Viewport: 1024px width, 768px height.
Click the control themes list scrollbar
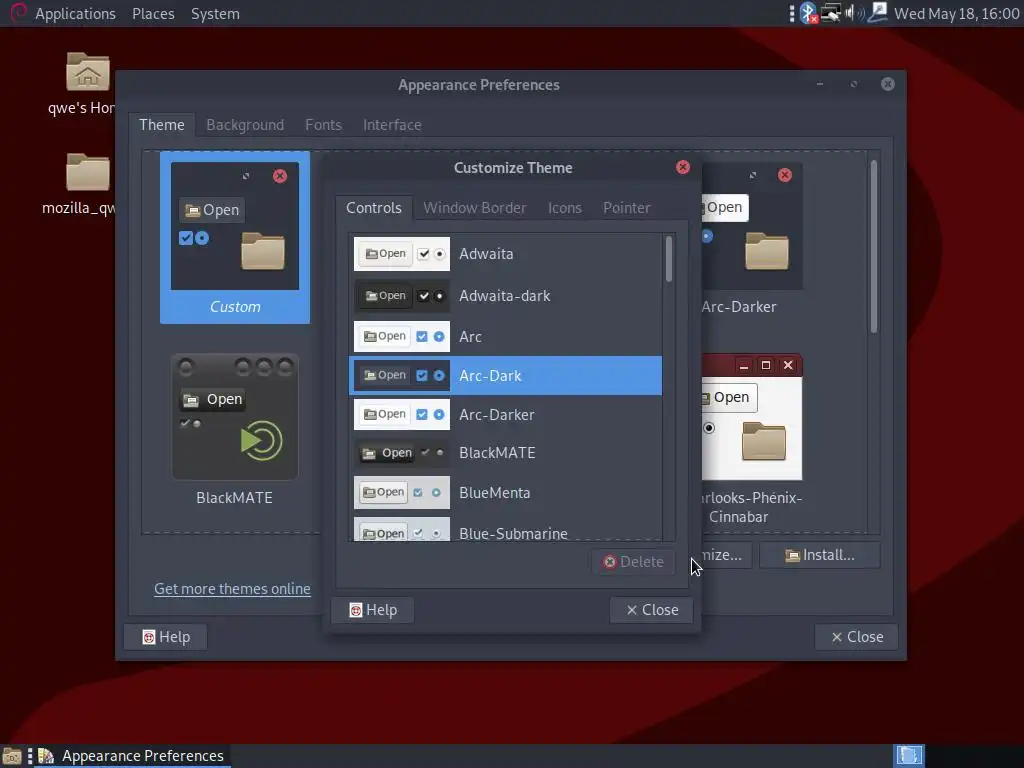(669, 259)
